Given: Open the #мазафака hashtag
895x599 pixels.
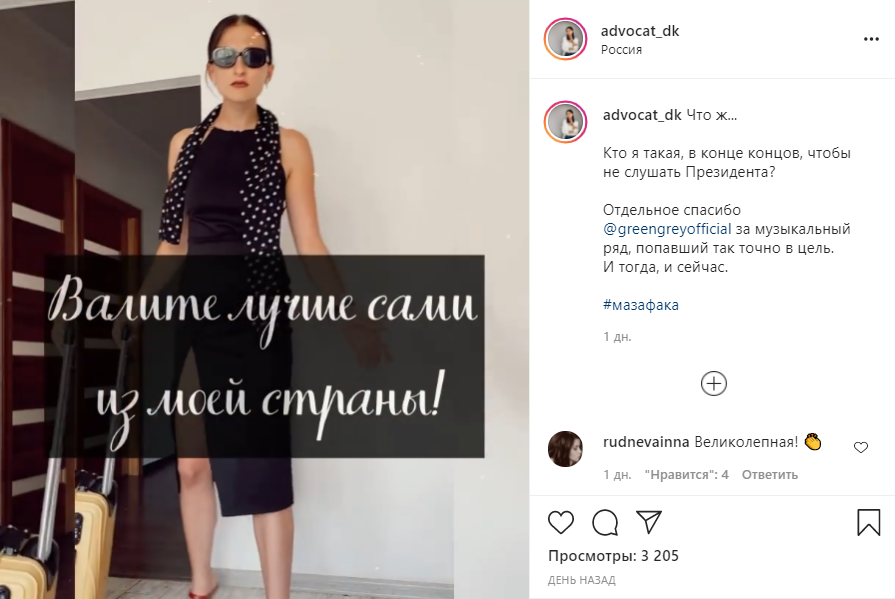Looking at the screenshot, I should point(640,305).
